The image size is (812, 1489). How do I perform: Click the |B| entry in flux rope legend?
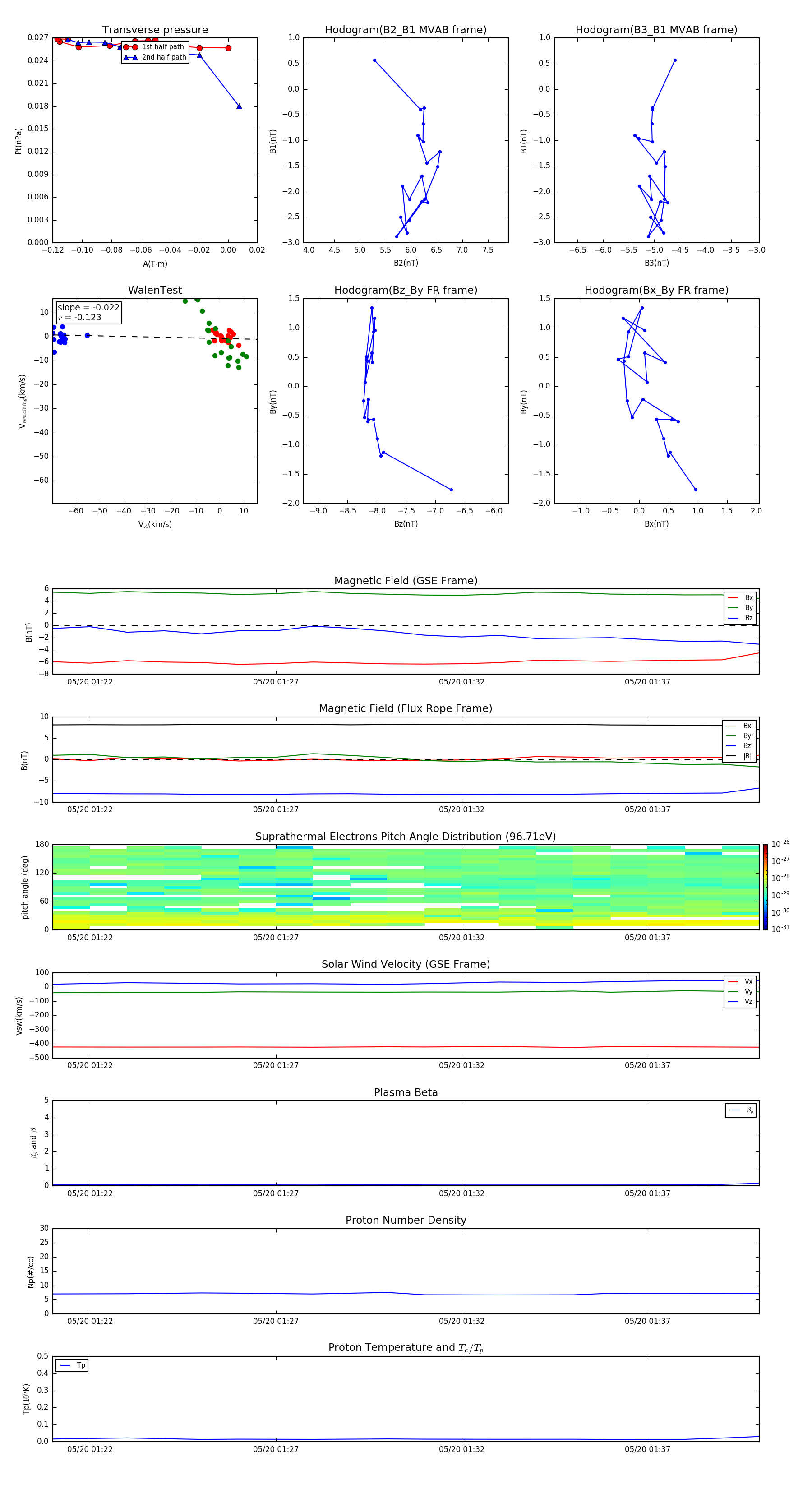click(740, 756)
